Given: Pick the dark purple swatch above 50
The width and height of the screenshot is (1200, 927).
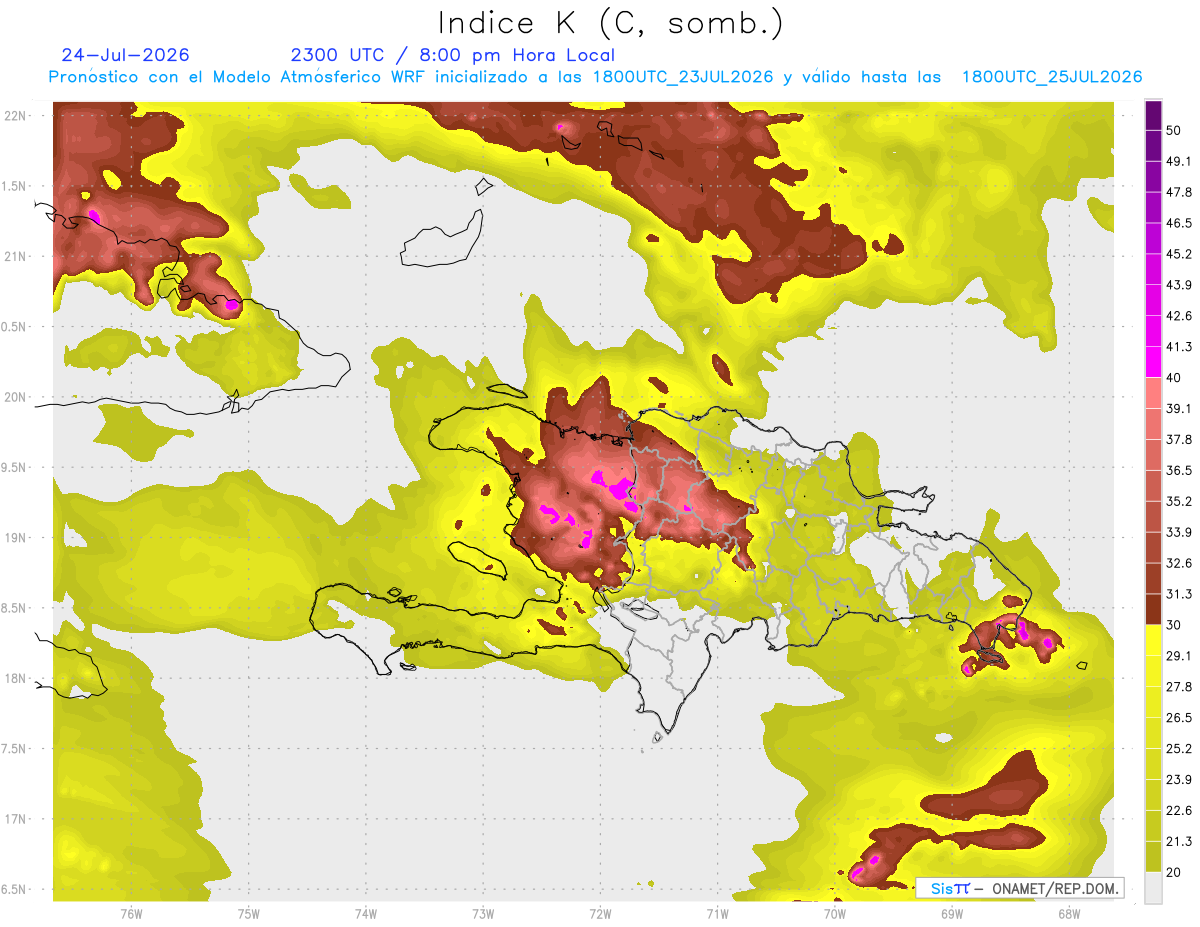Looking at the screenshot, I should click(1153, 116).
